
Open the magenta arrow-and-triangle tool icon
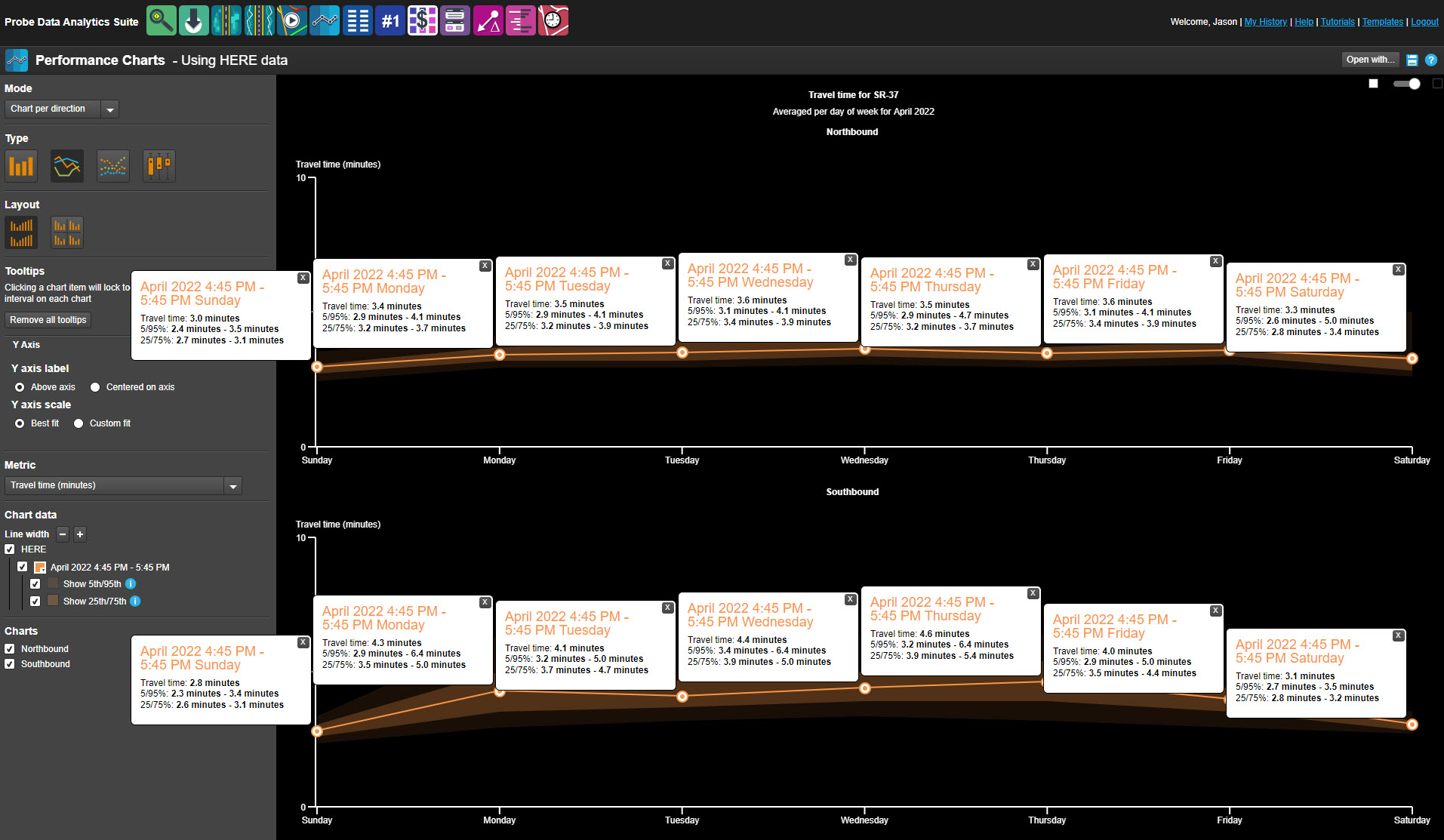(488, 20)
